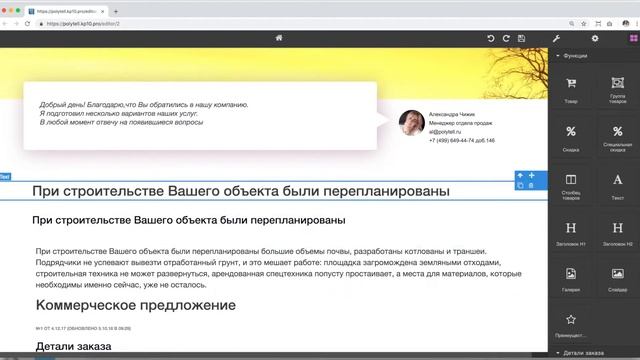Undo the last edit
Viewport: 640px width, 360px height.
pyautogui.click(x=491, y=38)
